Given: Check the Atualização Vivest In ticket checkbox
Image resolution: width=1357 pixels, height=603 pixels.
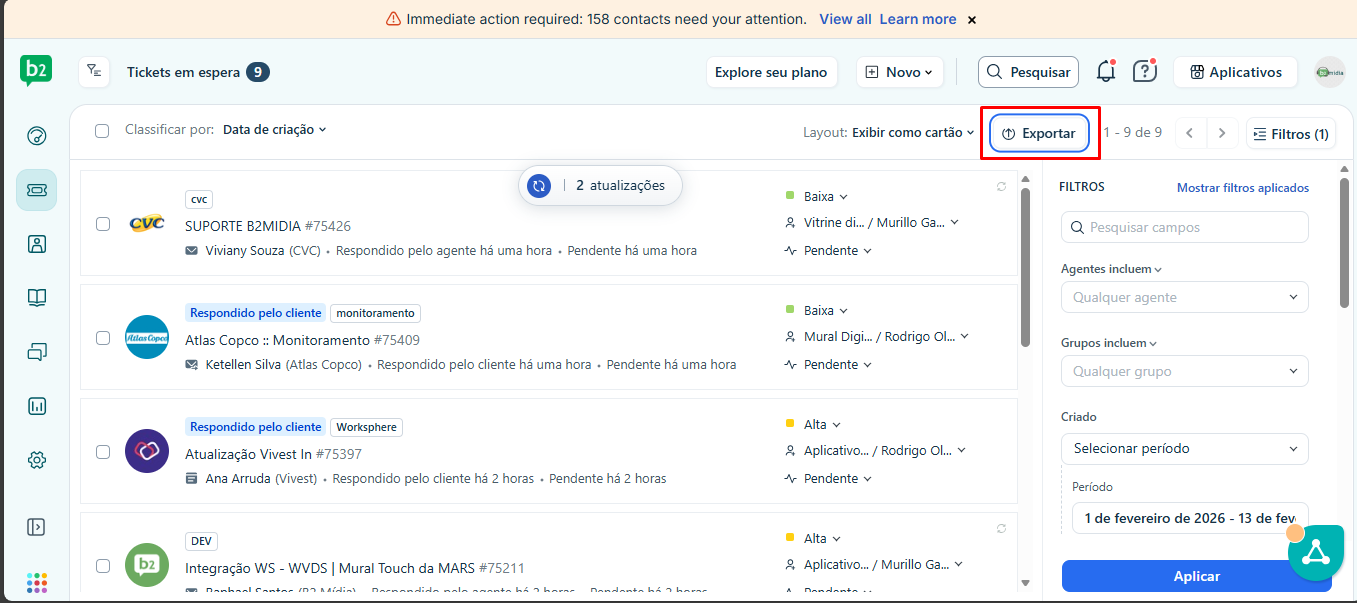Looking at the screenshot, I should [x=103, y=452].
